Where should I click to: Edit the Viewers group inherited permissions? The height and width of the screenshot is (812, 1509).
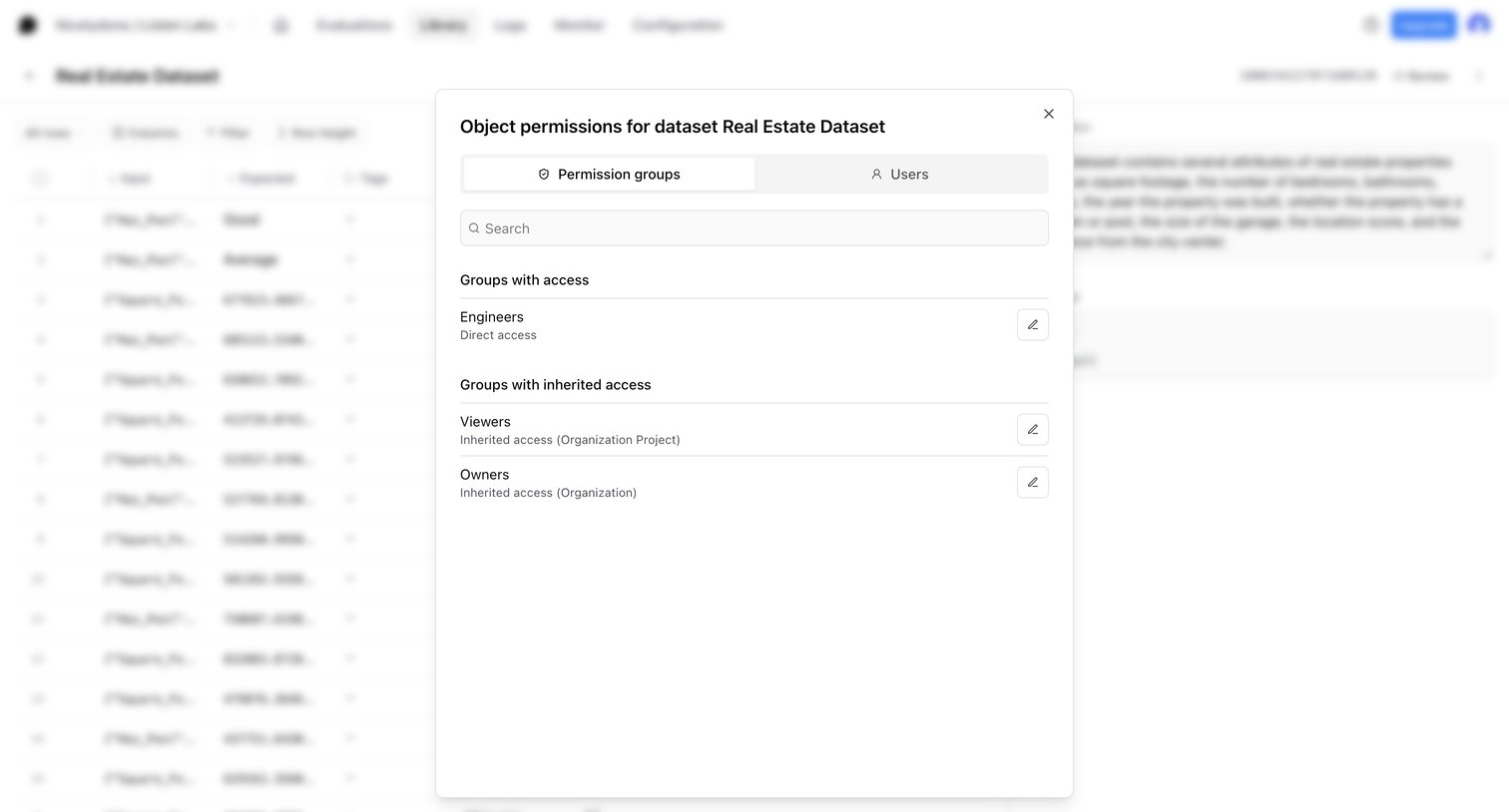(x=1033, y=430)
